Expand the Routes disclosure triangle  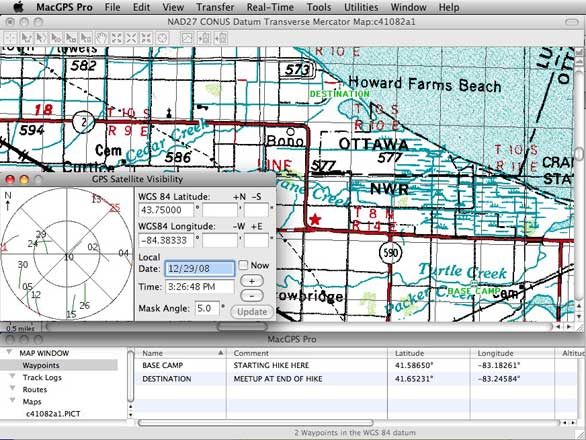coord(12,389)
